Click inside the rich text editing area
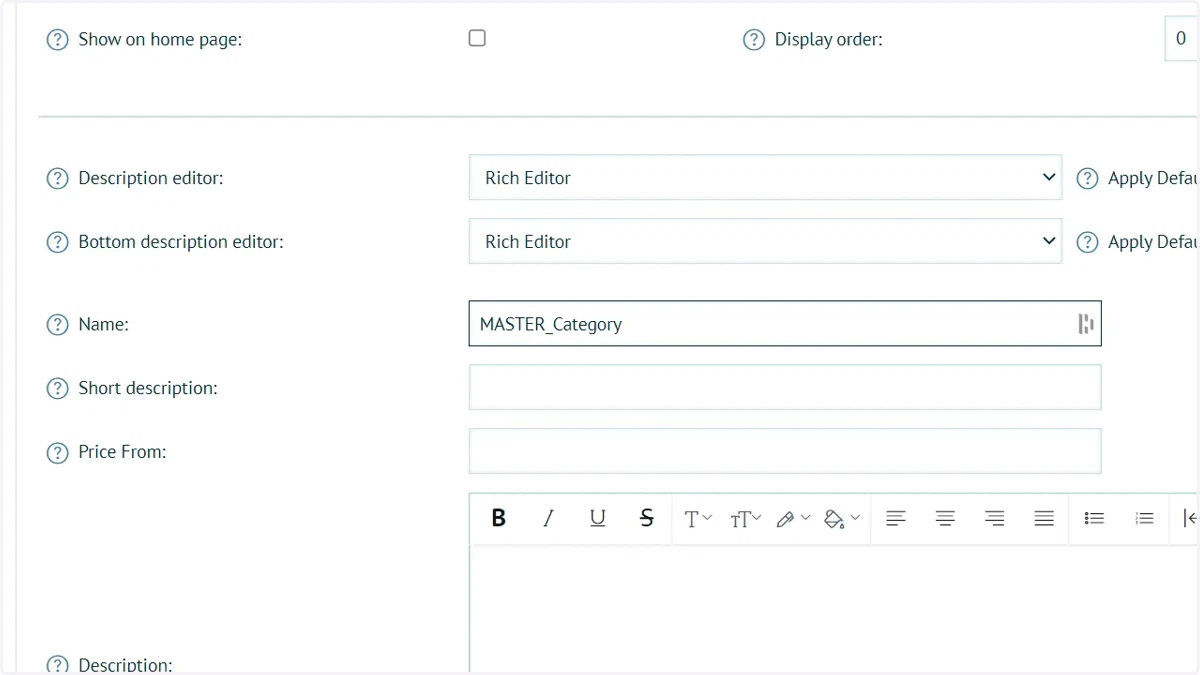Image resolution: width=1200 pixels, height=675 pixels. (834, 609)
